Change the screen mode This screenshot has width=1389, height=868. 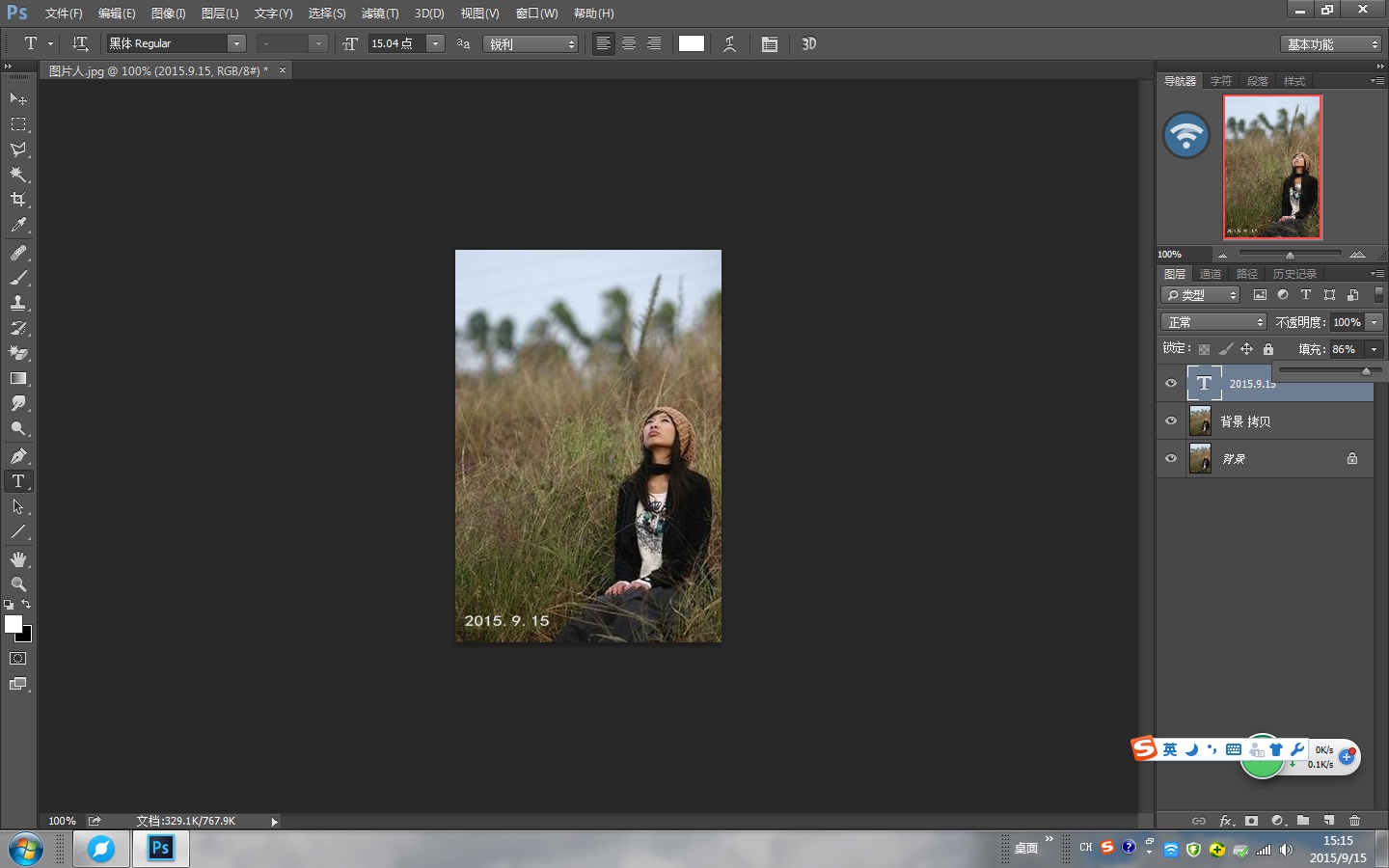coord(18,684)
